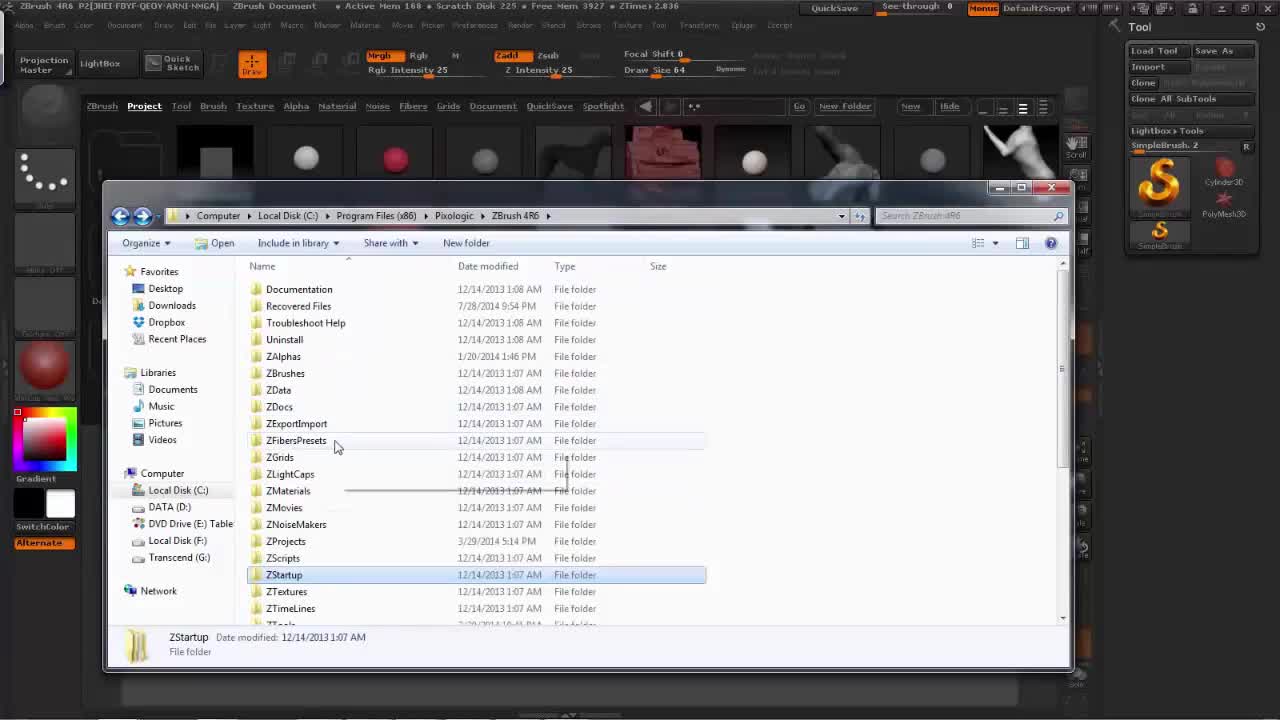
Task: Click the Search ZBrush 4R6 field
Action: (971, 216)
